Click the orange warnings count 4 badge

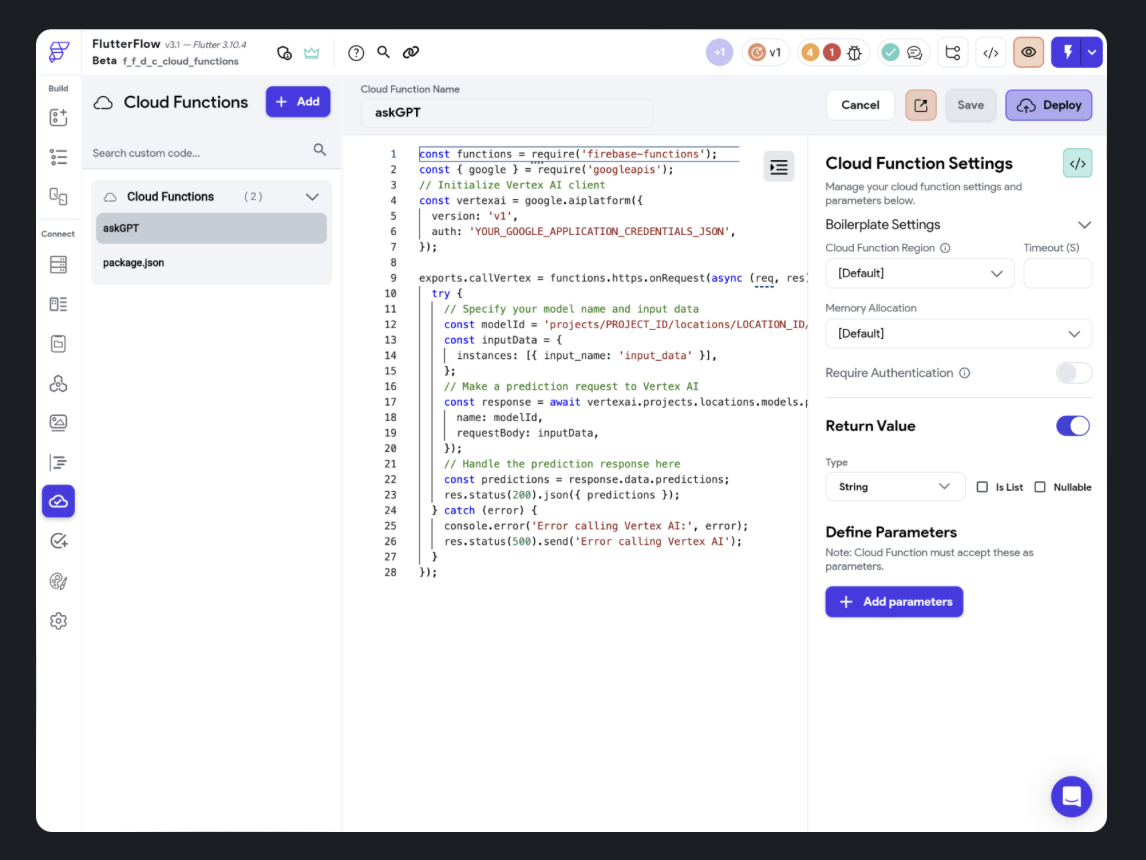810,53
